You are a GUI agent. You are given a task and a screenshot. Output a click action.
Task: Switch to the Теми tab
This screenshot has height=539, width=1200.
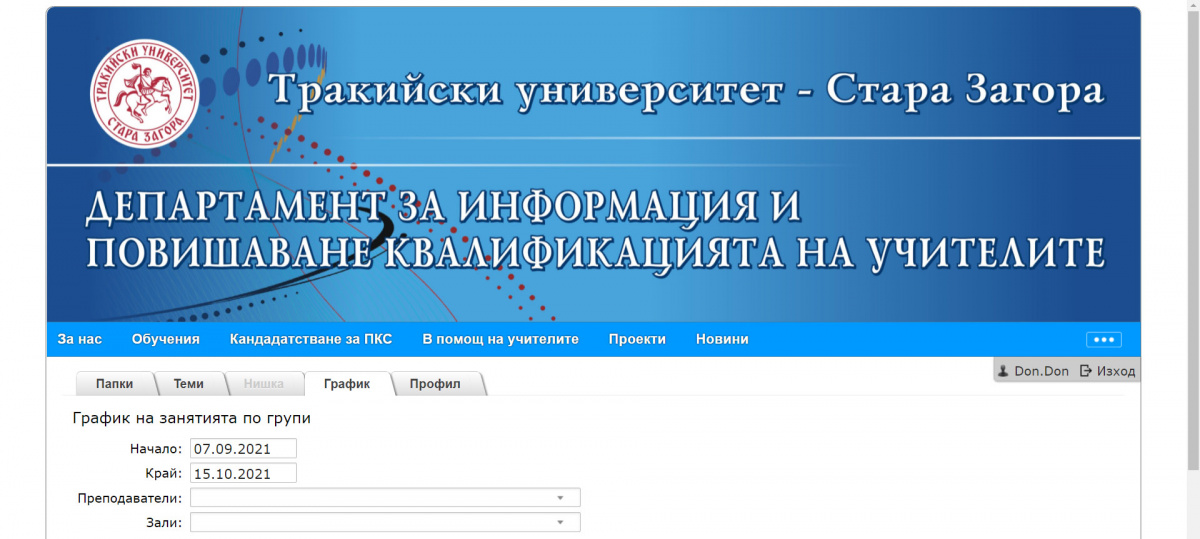click(189, 384)
